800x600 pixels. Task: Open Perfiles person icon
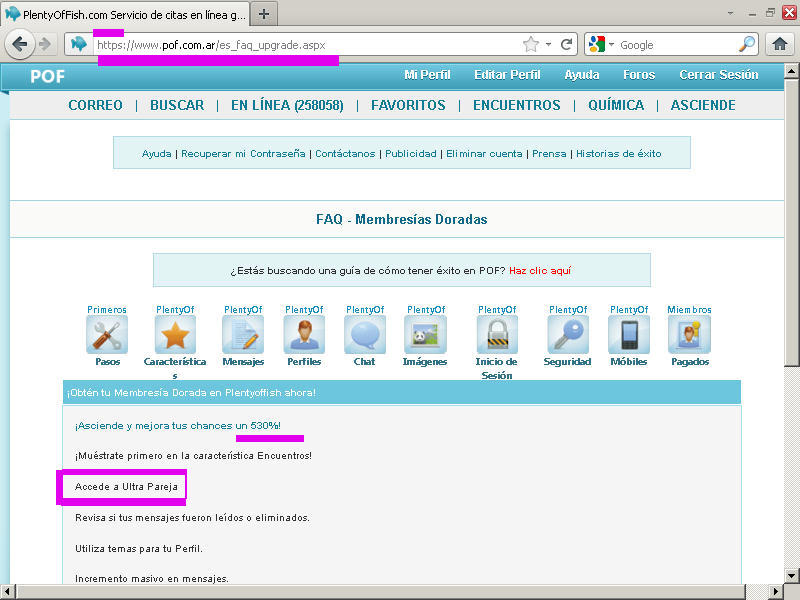(x=304, y=335)
